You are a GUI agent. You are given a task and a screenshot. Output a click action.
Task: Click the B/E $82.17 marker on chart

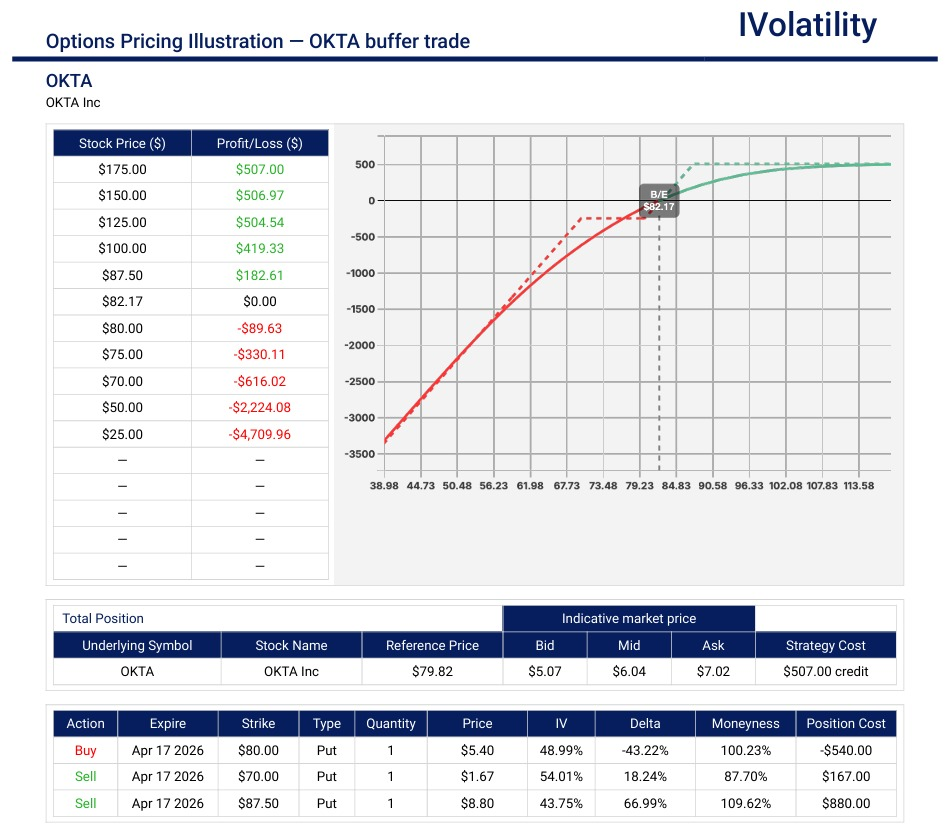[658, 201]
